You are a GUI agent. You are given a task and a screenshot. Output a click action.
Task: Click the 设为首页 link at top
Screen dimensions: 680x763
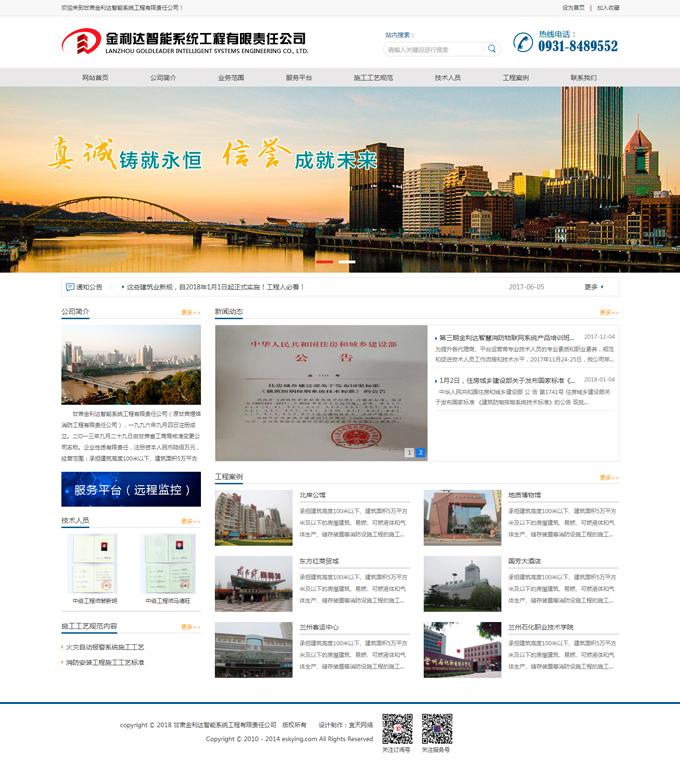point(573,7)
